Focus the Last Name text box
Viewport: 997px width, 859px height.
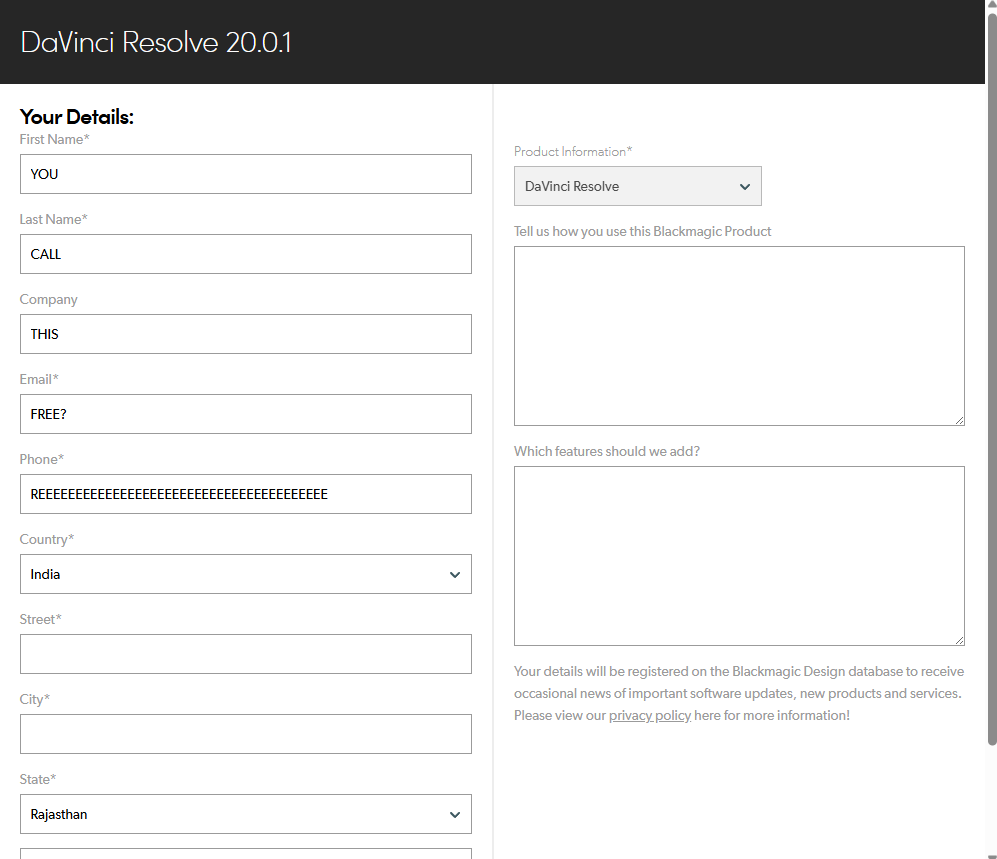pyautogui.click(x=245, y=254)
